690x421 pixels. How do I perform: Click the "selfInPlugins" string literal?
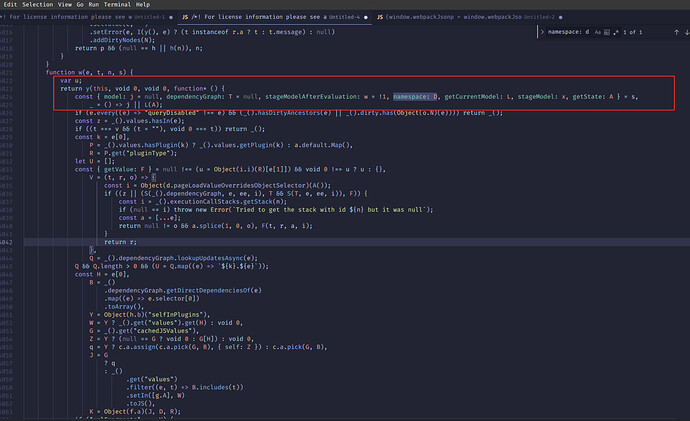pos(178,315)
